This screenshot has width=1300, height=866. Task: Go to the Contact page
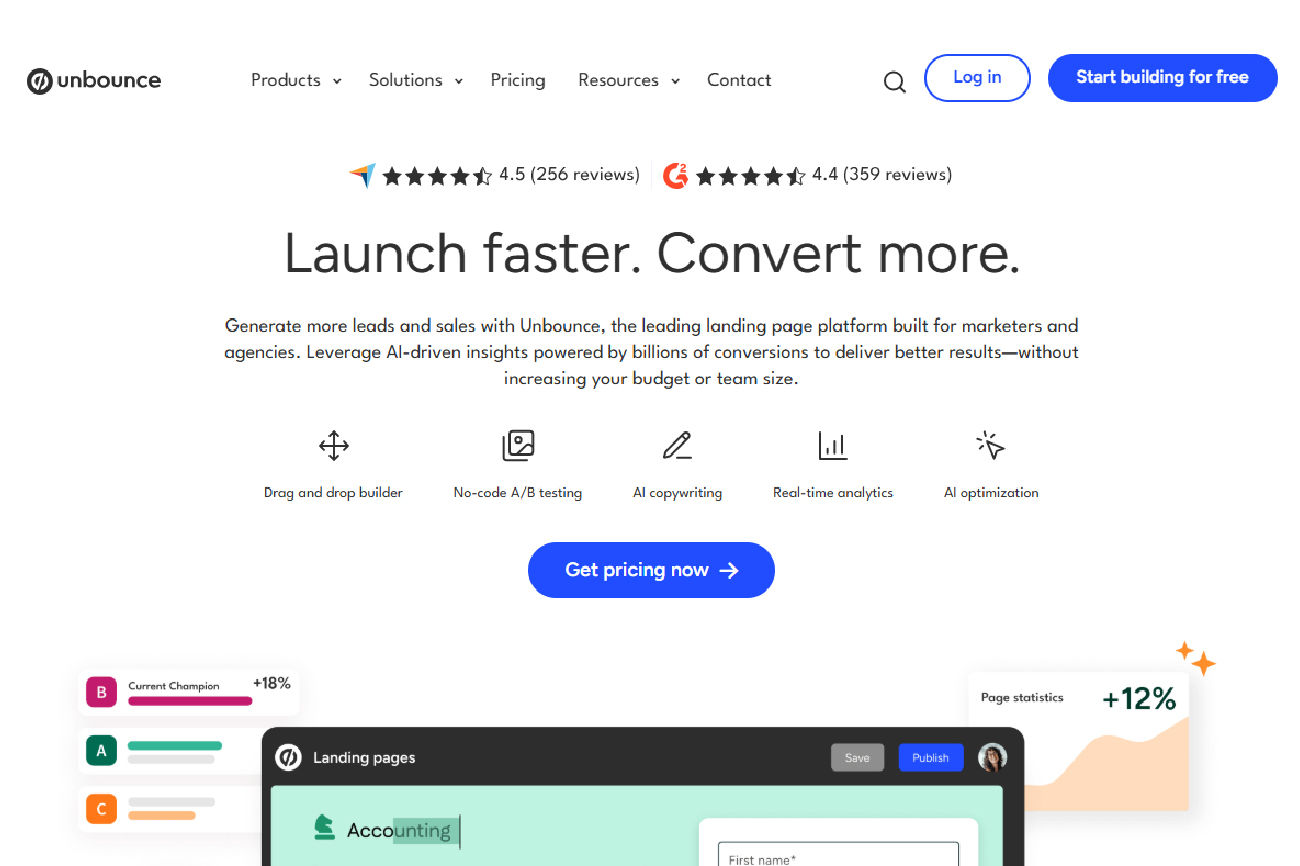[739, 80]
